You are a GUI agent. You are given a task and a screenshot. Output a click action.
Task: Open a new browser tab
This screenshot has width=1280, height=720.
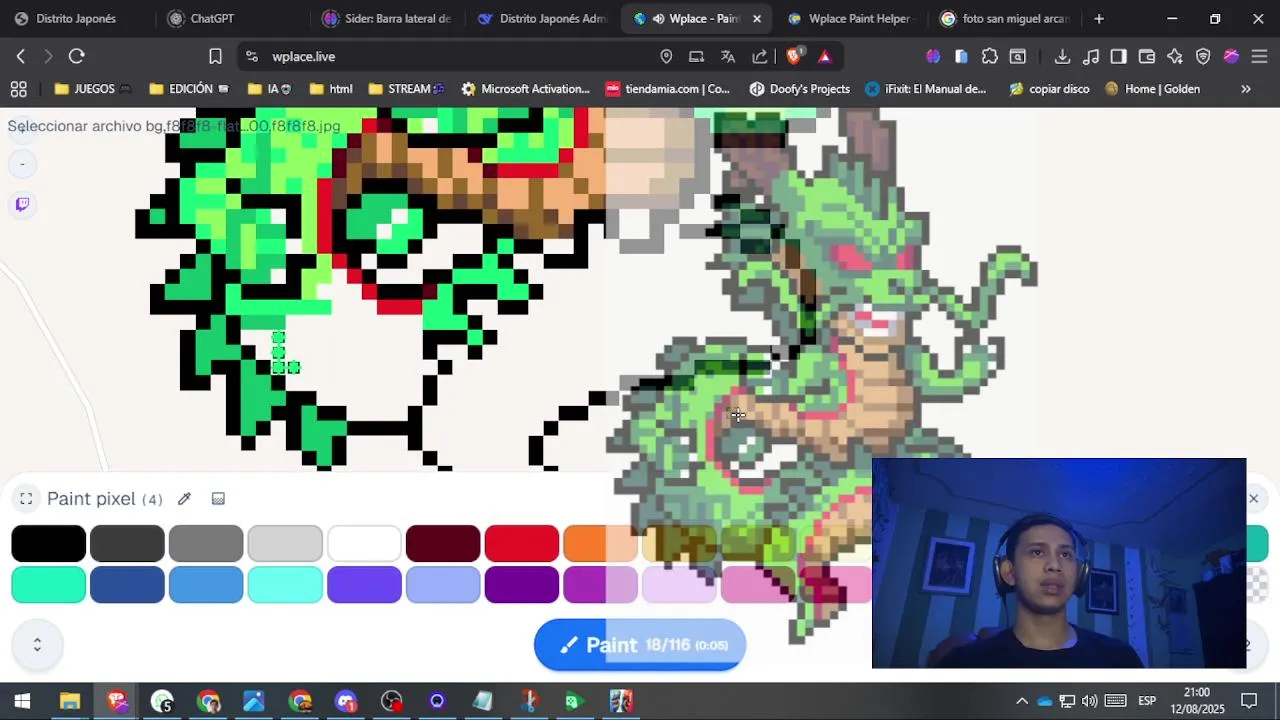coord(1099,19)
